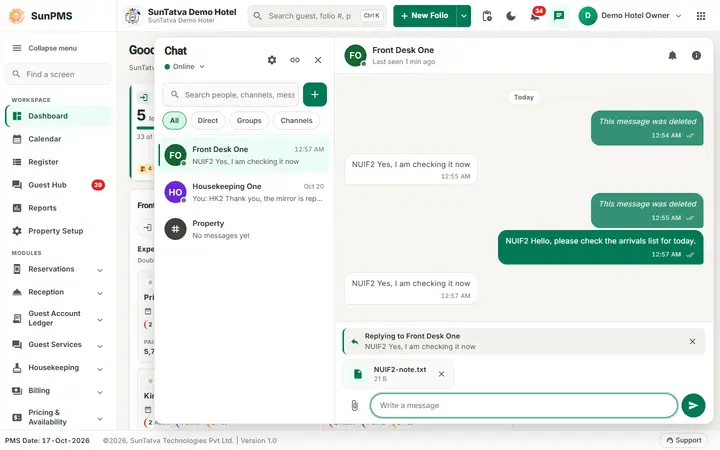The image size is (720, 450).
Task: Open notifications bell with badge 34
Action: [x=535, y=16]
